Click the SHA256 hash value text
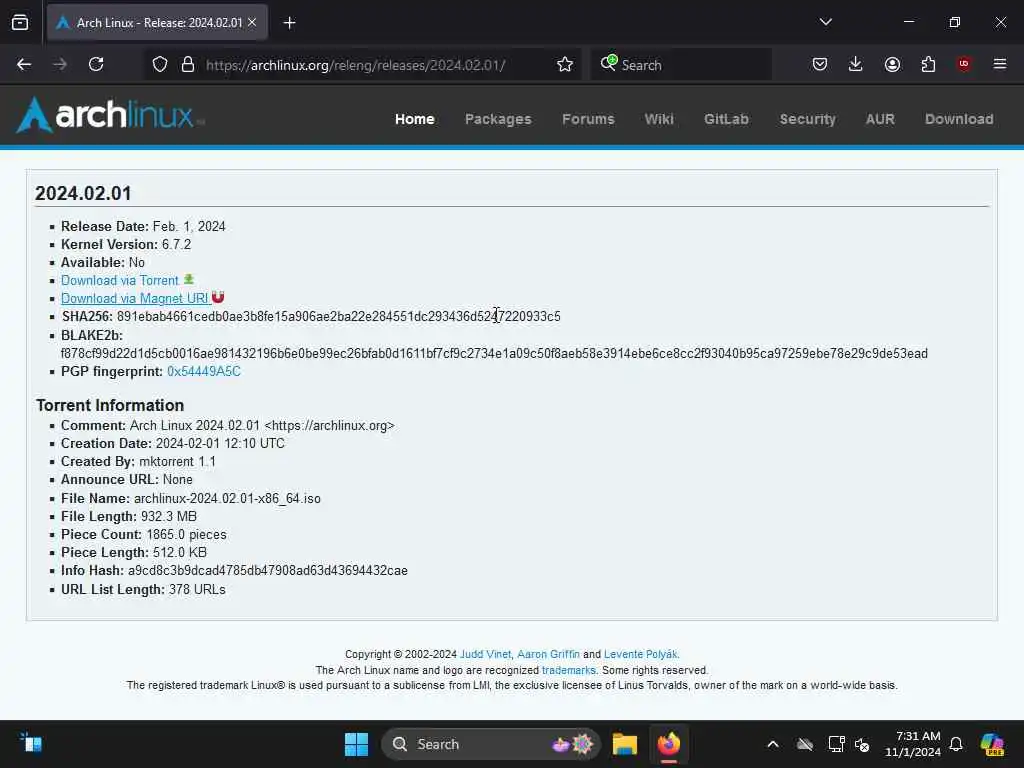 (338, 317)
